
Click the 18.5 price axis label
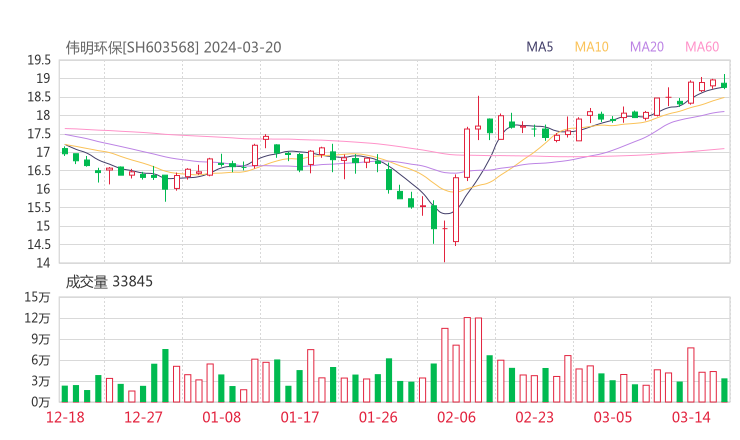39,97
